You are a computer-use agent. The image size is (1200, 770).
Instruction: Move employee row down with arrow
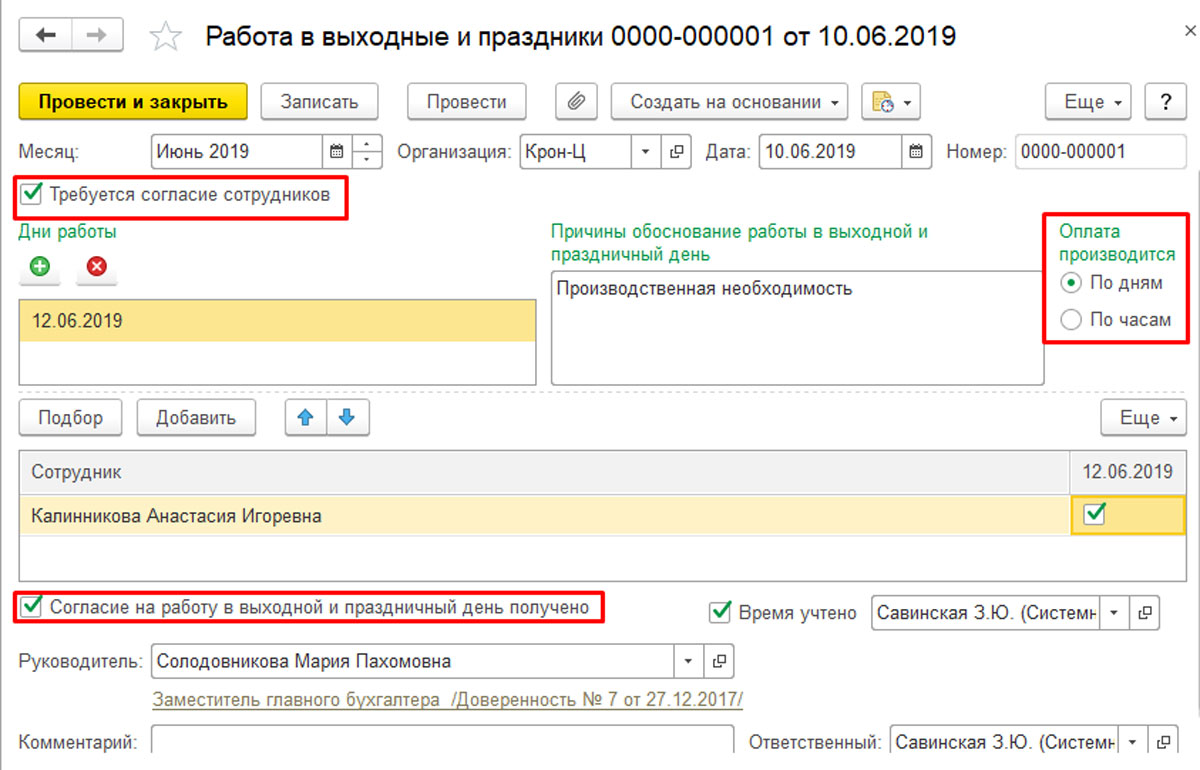[x=347, y=418]
